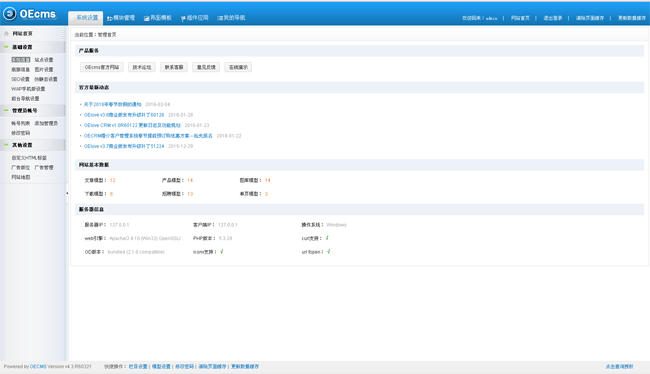Open 底部信息 in the sidebar
The width and height of the screenshot is (650, 374).
(20, 70)
